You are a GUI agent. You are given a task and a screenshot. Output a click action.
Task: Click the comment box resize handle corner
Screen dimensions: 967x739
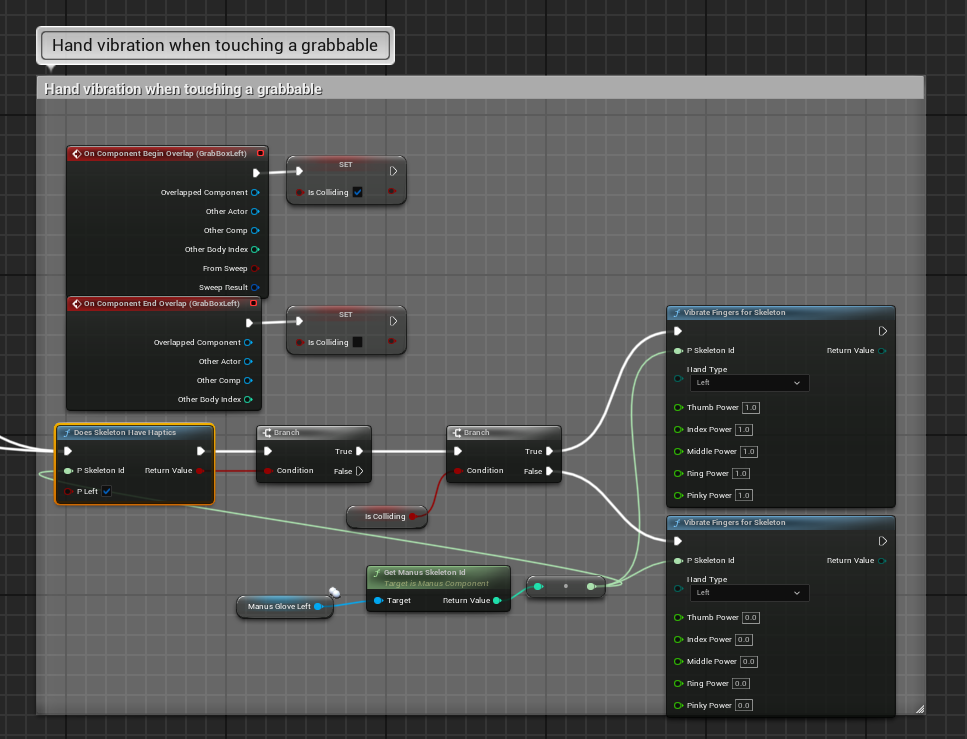(x=918, y=708)
